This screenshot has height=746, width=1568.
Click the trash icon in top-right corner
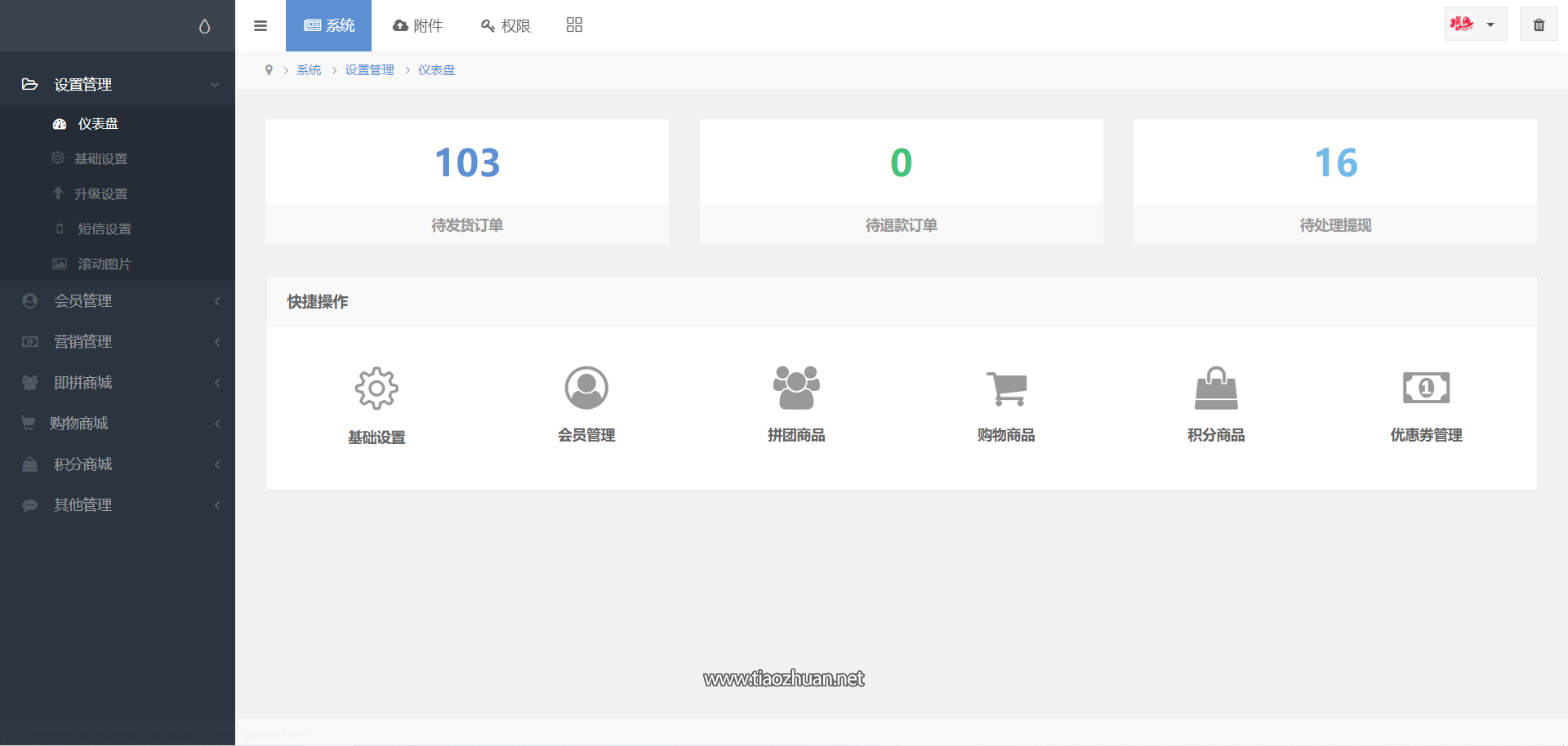click(x=1539, y=25)
